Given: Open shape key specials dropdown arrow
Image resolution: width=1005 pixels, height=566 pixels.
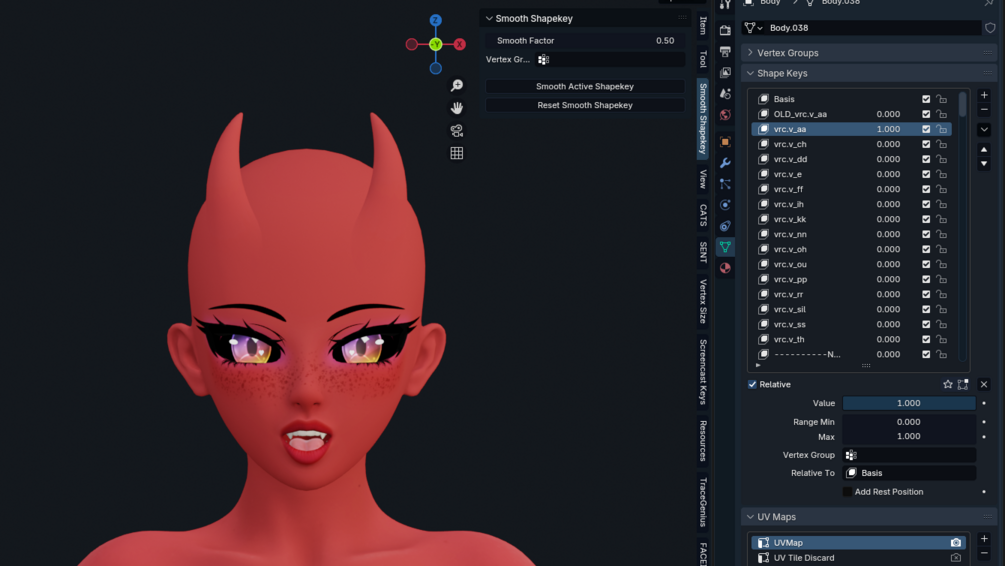Looking at the screenshot, I should (x=984, y=129).
